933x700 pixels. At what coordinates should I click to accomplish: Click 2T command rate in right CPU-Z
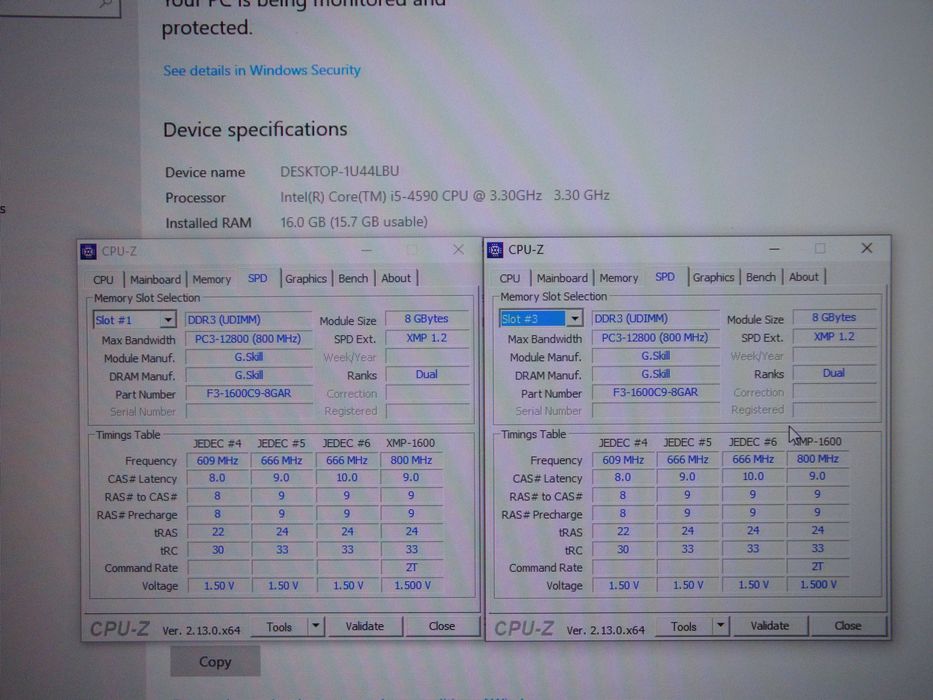(x=818, y=566)
